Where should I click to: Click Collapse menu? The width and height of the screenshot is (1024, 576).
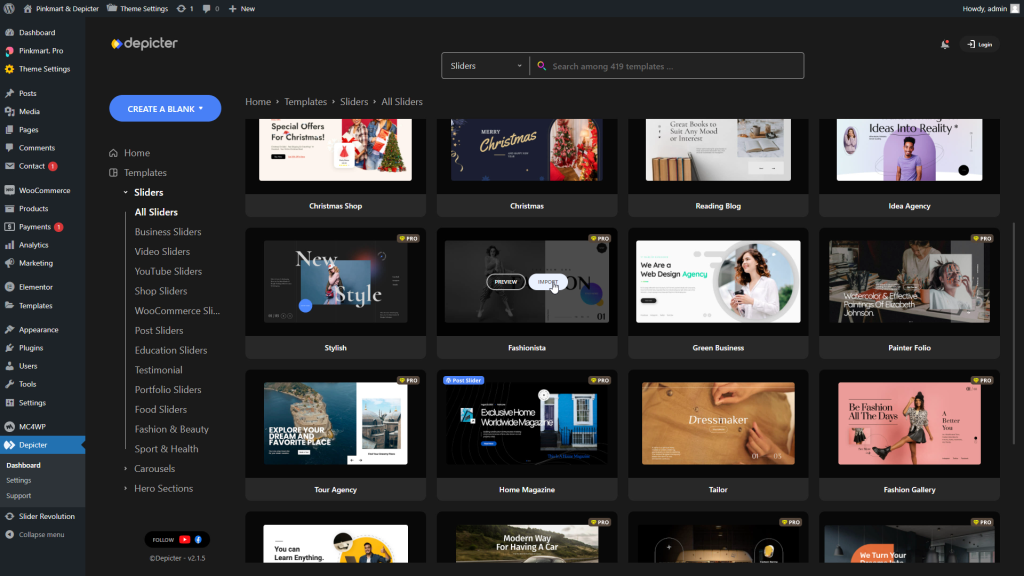pos(42,534)
